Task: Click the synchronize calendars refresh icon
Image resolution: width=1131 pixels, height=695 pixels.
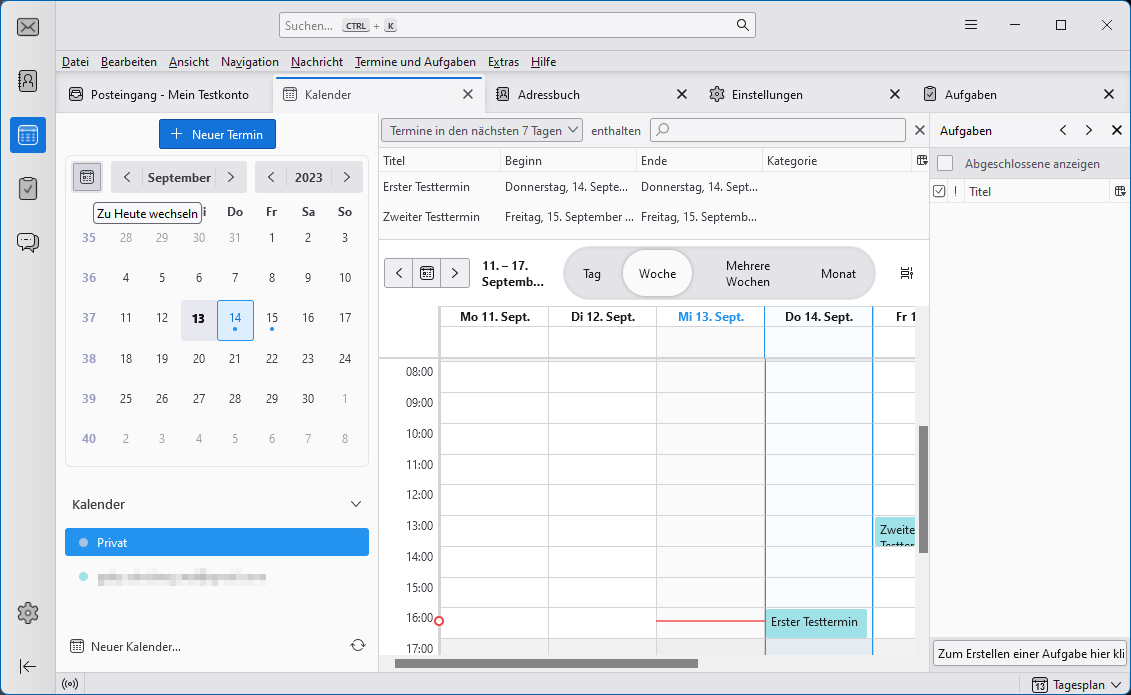Action: tap(358, 646)
